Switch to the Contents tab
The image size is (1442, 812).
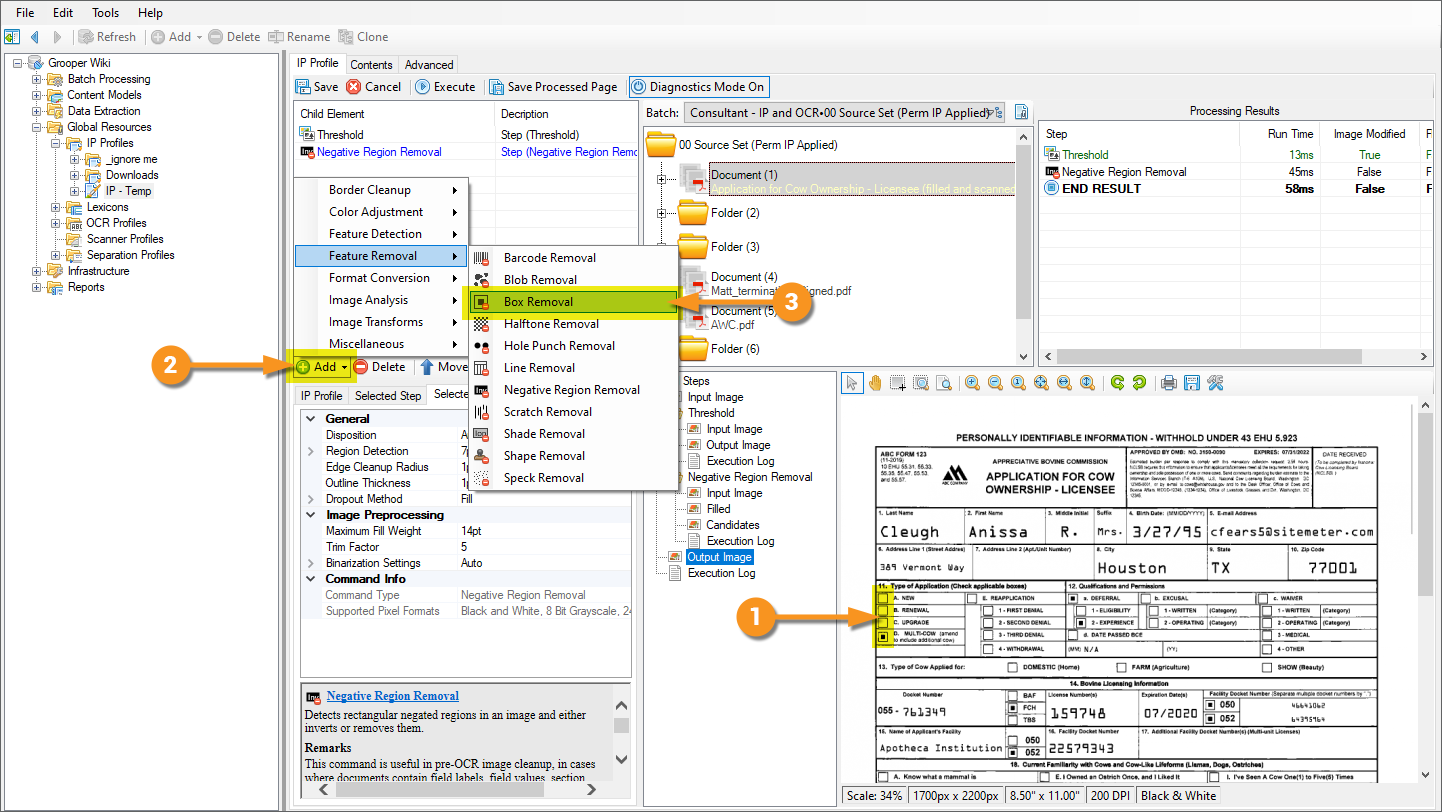pos(371,64)
